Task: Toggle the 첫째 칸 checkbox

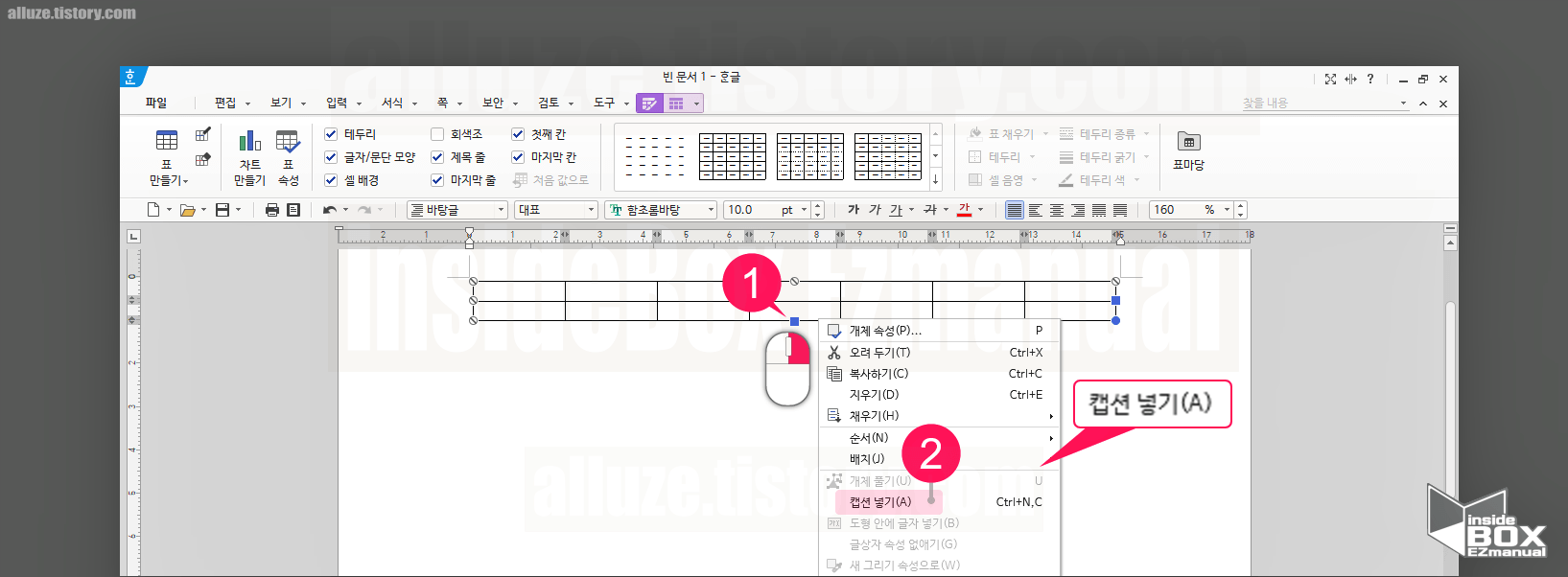Action: 518,134
